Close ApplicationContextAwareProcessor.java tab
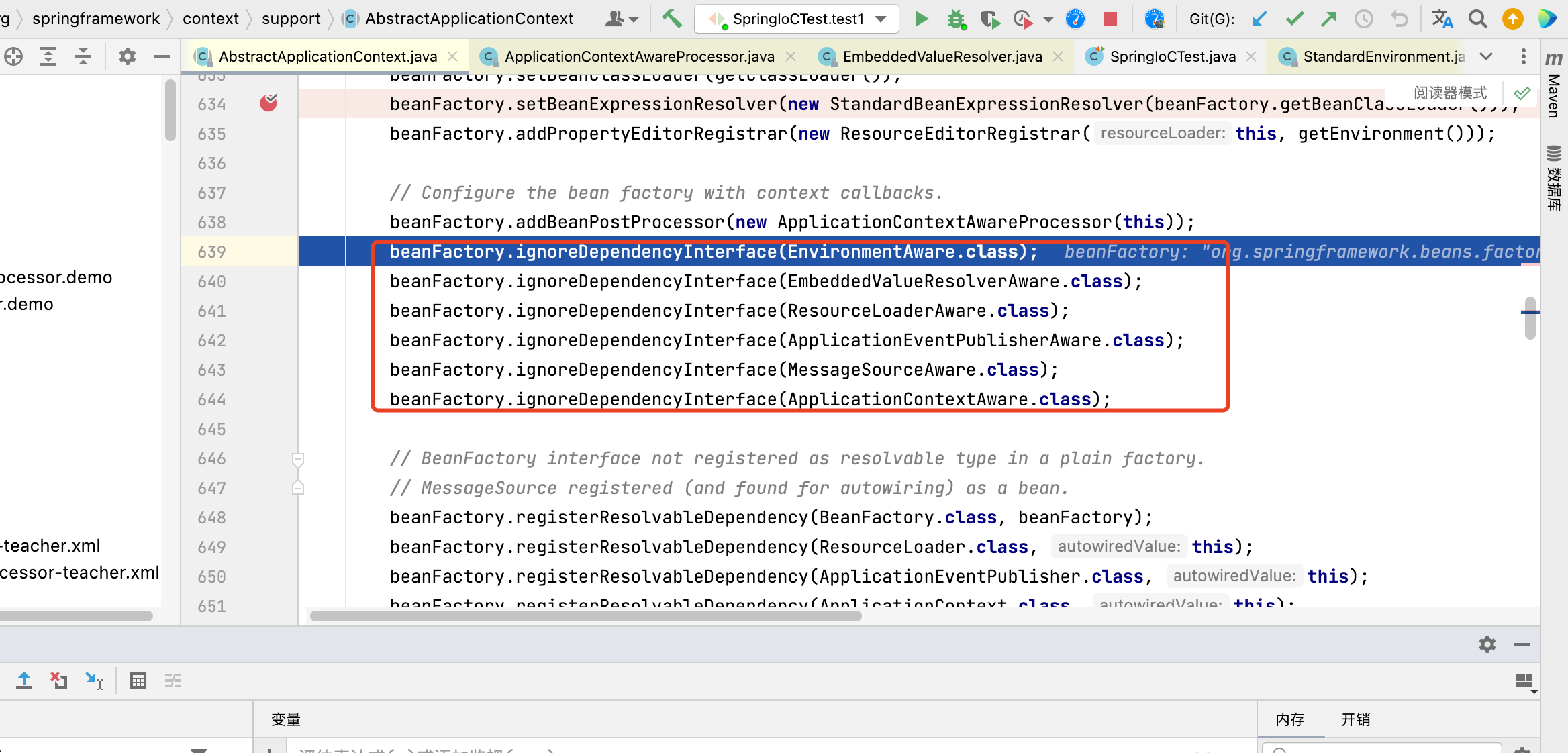The image size is (1568, 753). coord(791,56)
